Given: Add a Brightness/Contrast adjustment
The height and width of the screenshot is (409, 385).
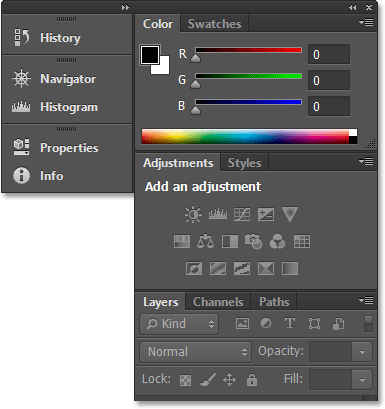Looking at the screenshot, I should click(193, 214).
